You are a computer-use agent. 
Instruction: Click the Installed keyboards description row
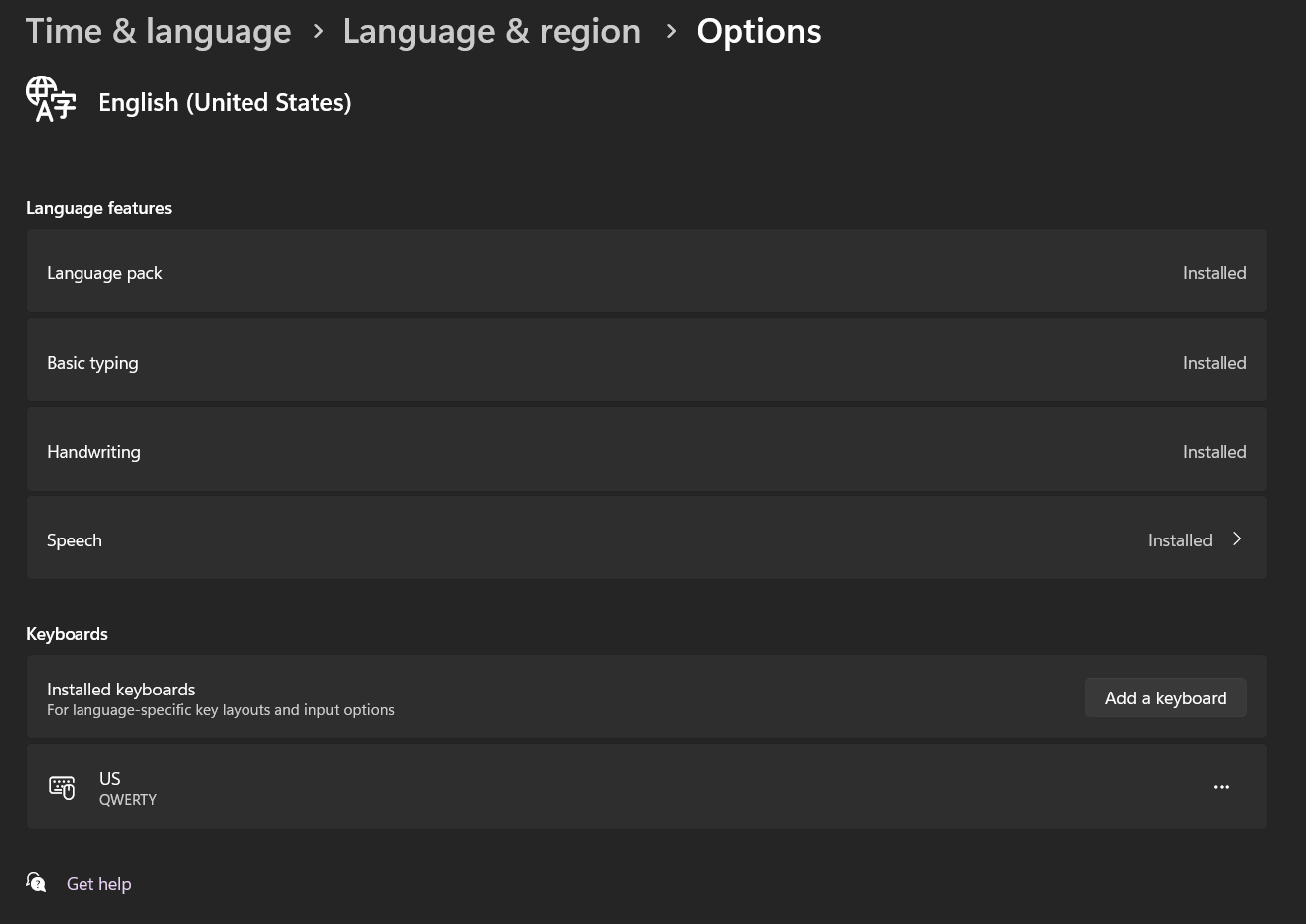pos(220,698)
